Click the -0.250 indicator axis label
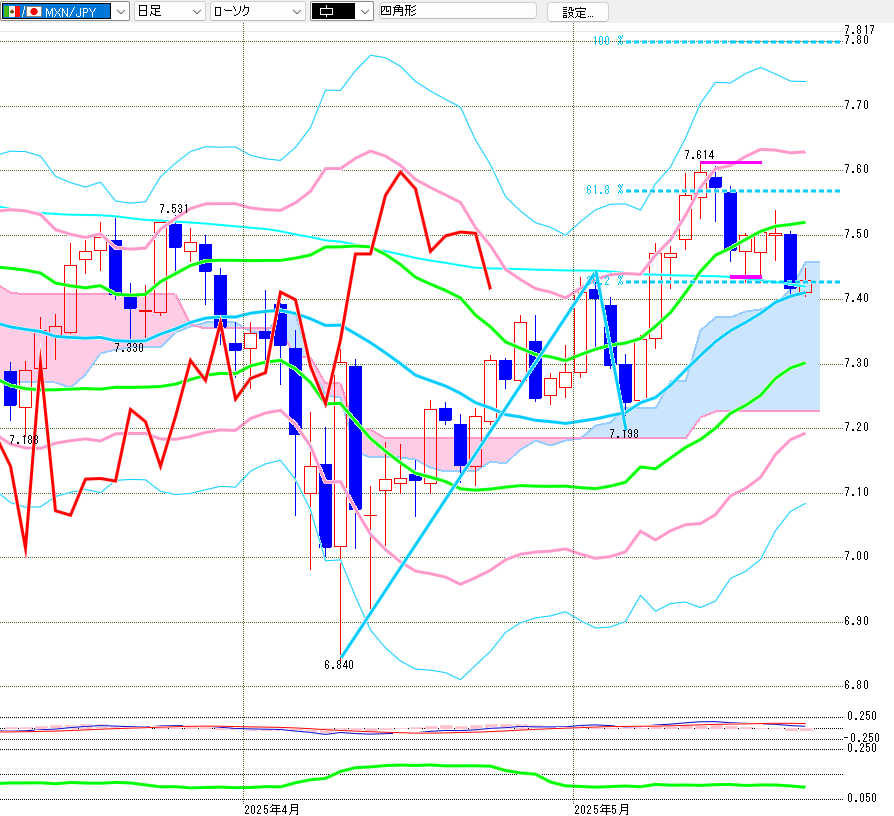 click(x=861, y=738)
